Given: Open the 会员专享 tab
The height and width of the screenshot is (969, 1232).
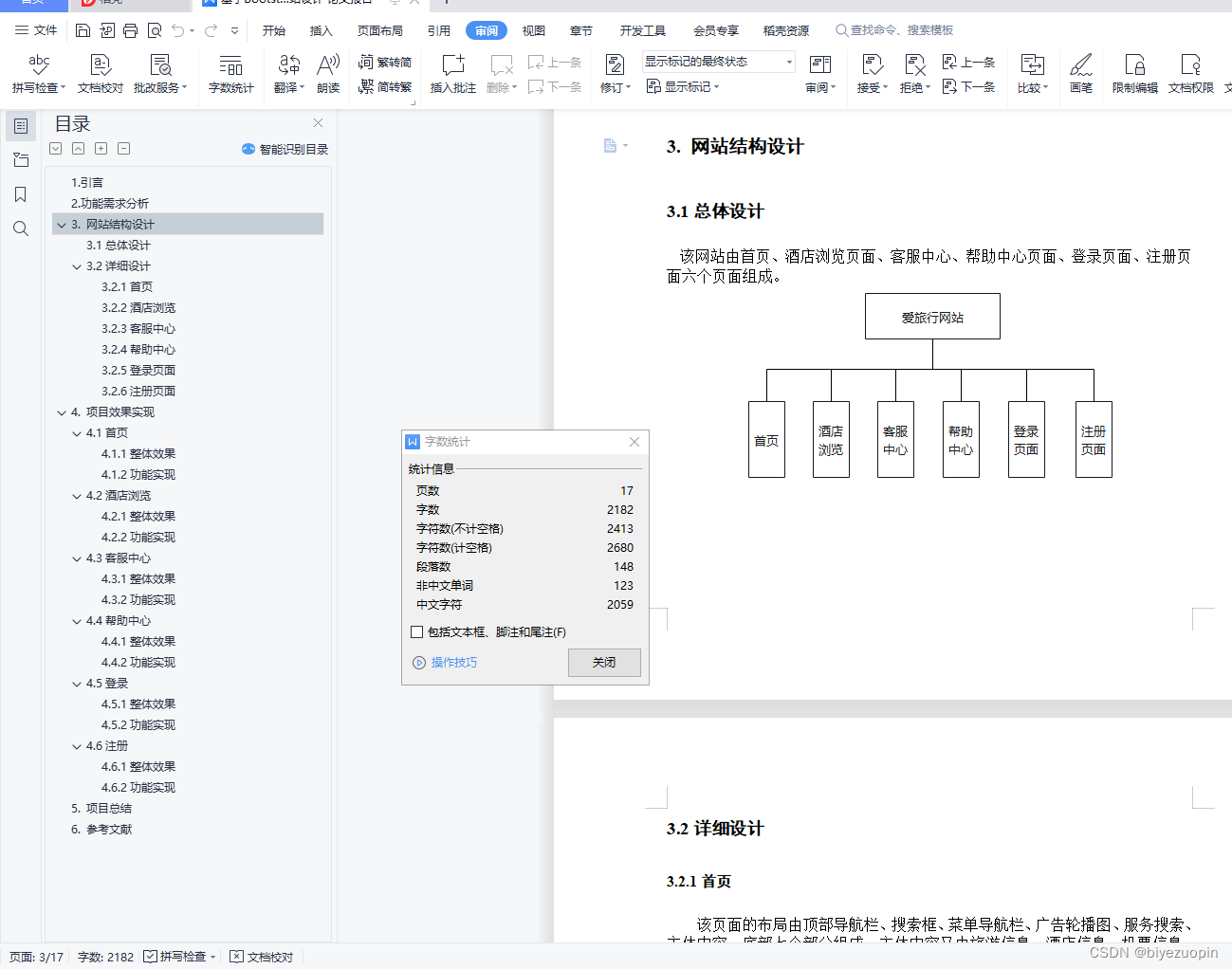Looking at the screenshot, I should pos(716,30).
